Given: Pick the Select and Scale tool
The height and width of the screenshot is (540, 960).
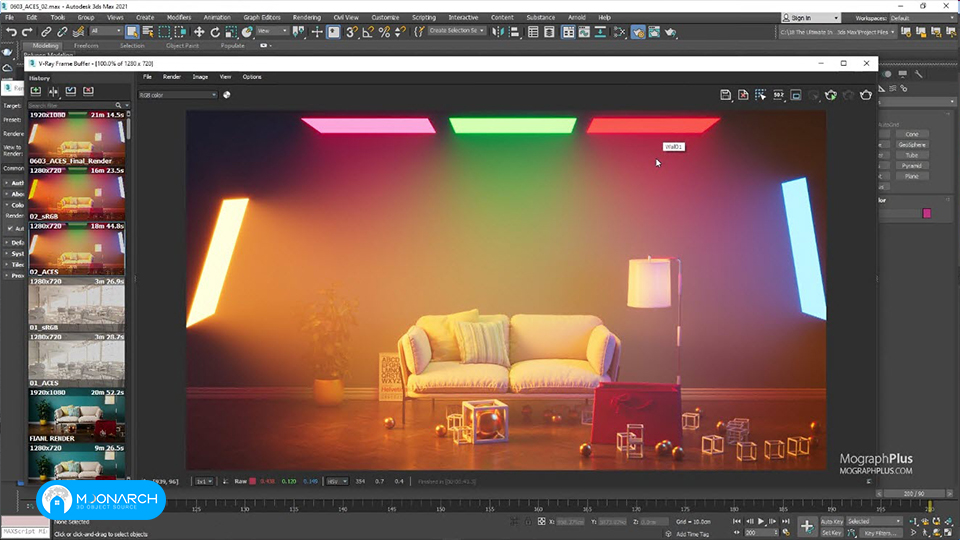Looking at the screenshot, I should click(x=231, y=32).
